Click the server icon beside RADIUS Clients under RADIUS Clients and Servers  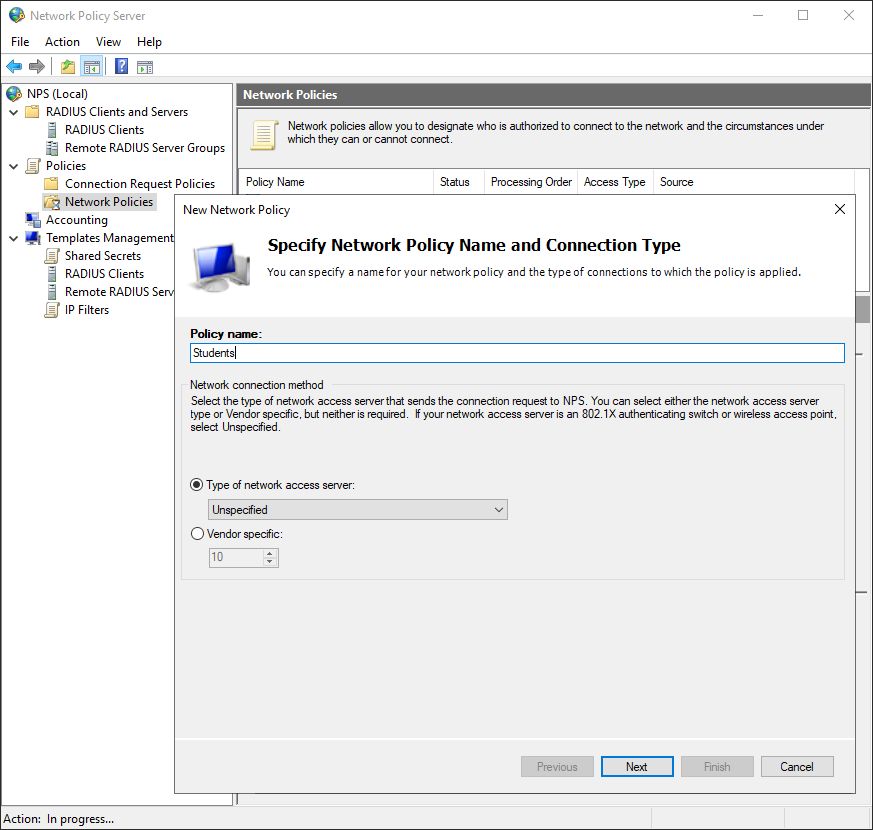tap(52, 130)
